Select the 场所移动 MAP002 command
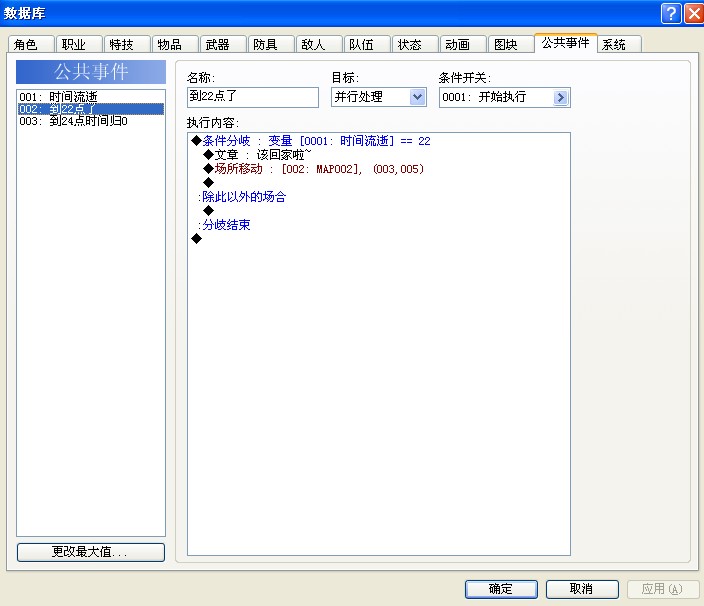The width and height of the screenshot is (704, 606). pos(313,169)
